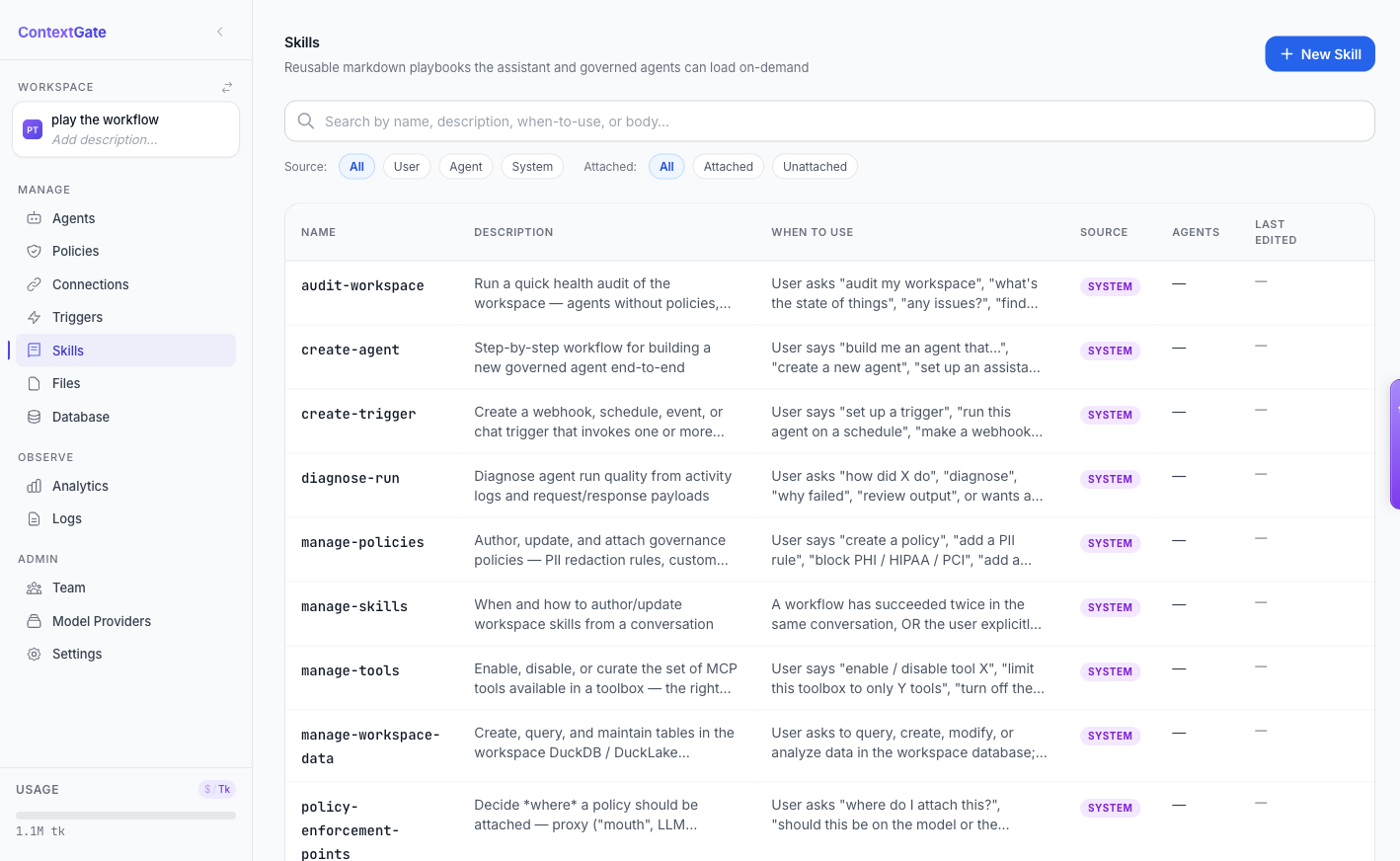Select the All attached filter
The image size is (1400, 861).
(666, 167)
